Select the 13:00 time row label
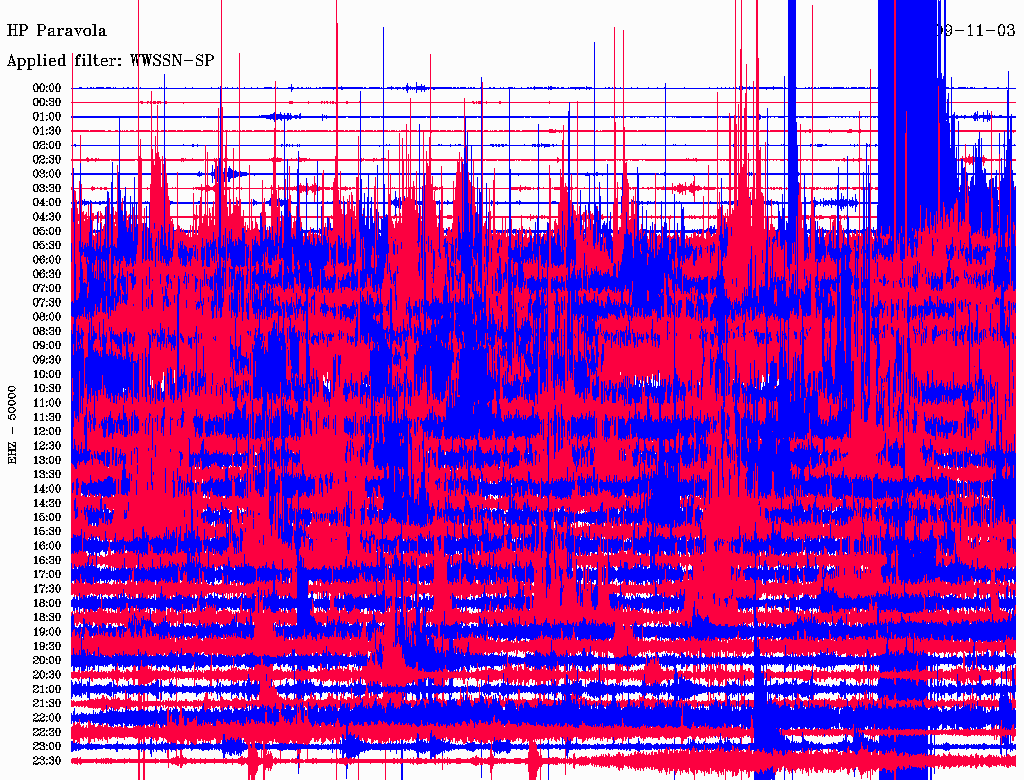Screen dimensions: 1024x780 47,461
